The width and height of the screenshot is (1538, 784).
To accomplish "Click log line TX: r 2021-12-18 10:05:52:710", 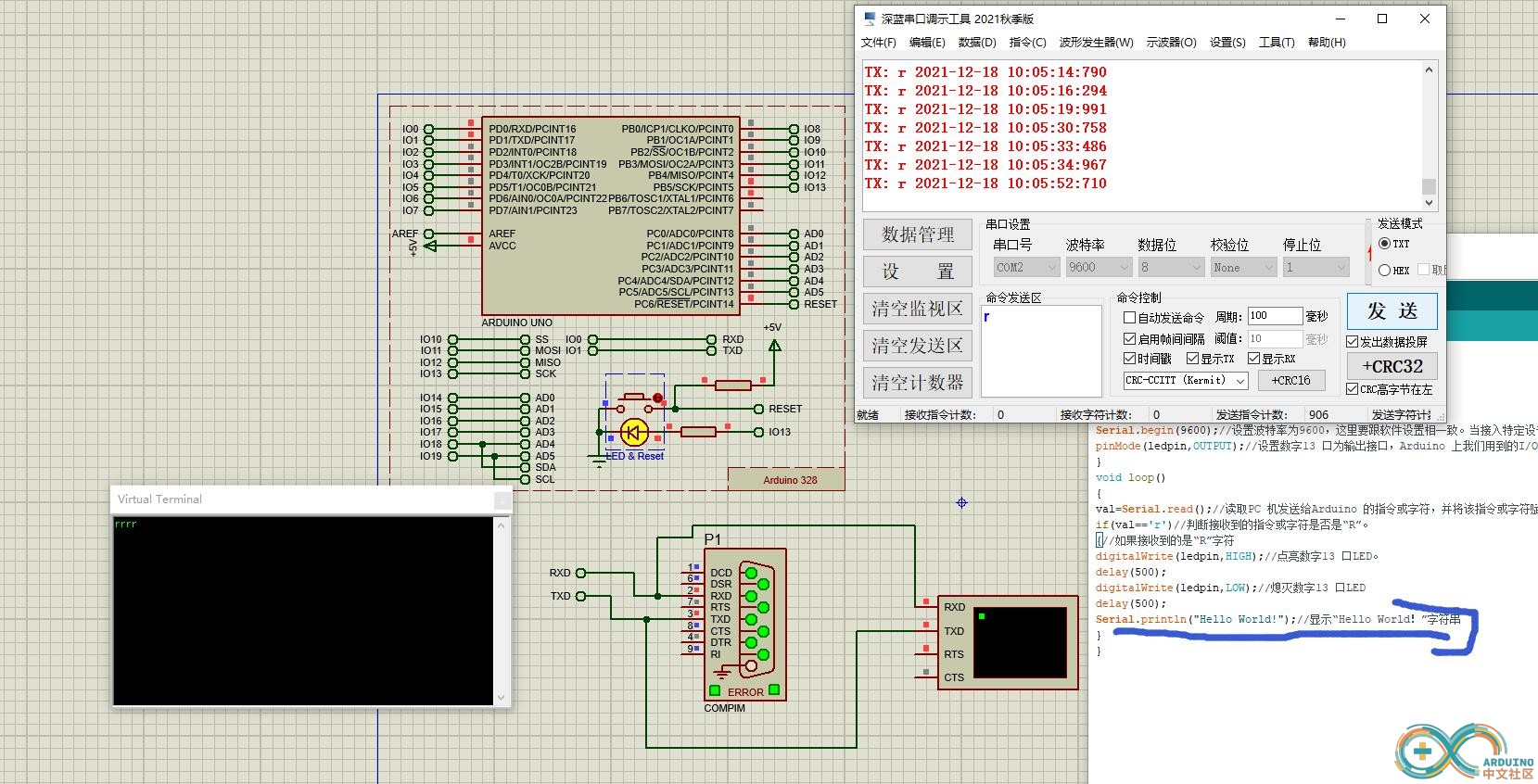I will [x=985, y=183].
